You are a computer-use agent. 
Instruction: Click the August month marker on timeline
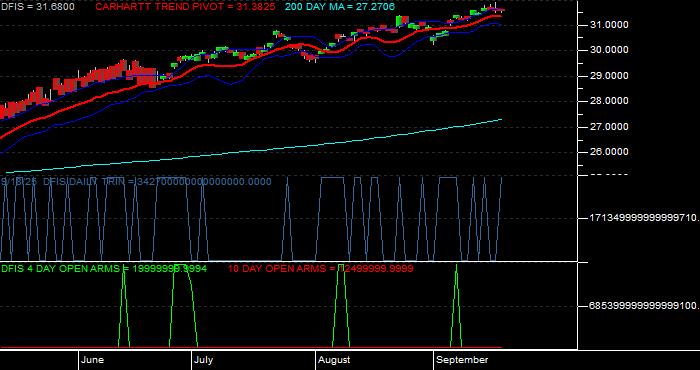(x=334, y=360)
